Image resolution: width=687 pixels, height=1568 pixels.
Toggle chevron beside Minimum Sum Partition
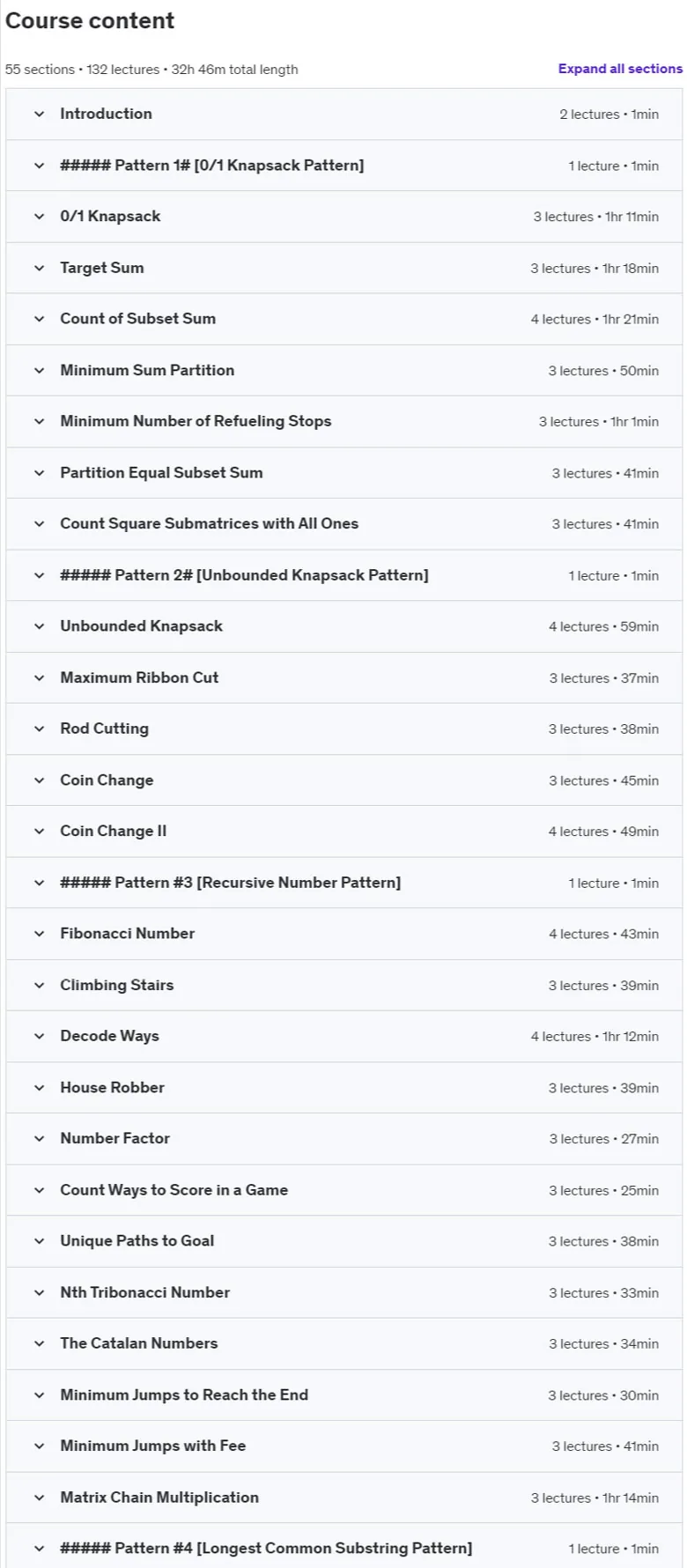point(39,370)
